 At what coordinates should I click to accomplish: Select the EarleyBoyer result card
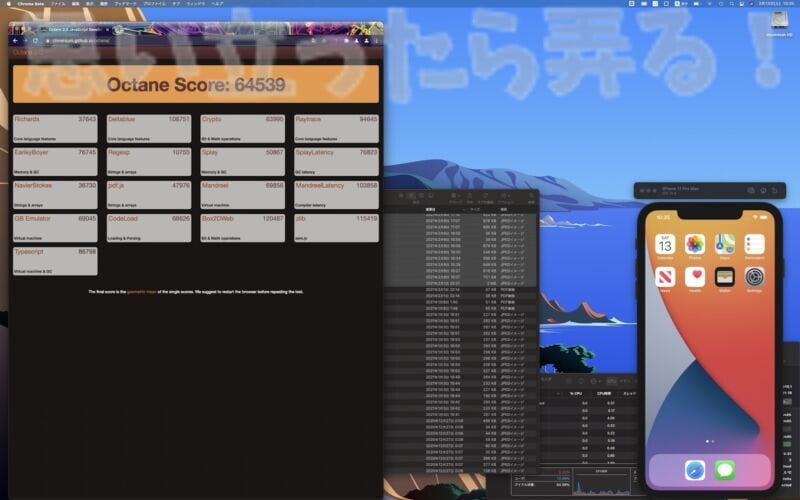tap(55, 162)
